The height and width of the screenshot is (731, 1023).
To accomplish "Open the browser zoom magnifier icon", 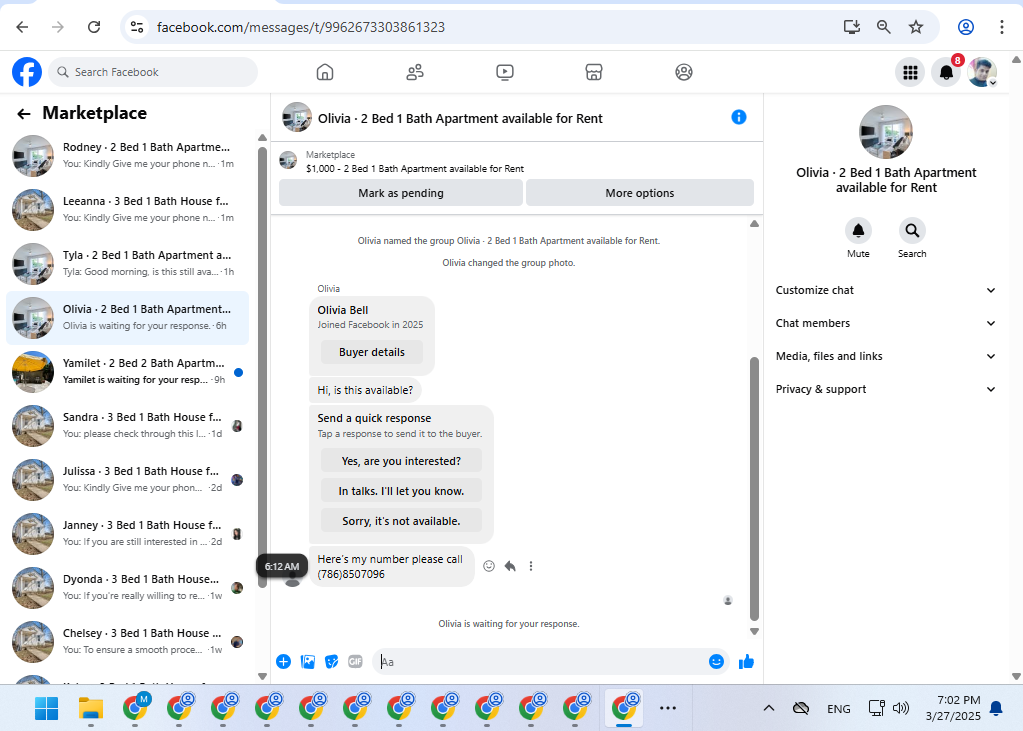I will click(883, 27).
